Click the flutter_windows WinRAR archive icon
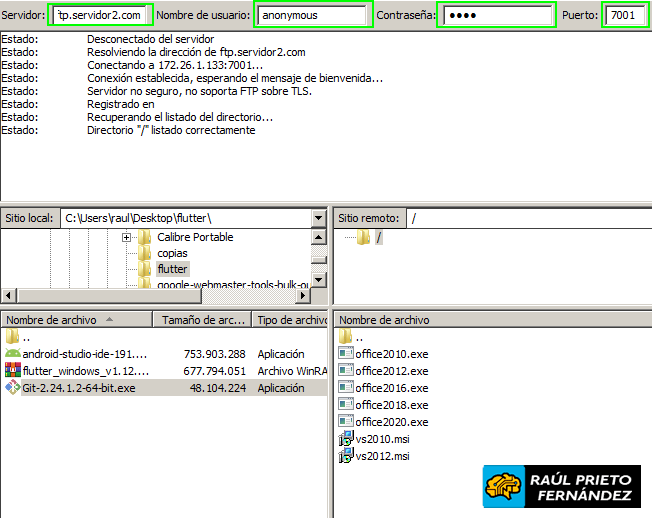The width and height of the screenshot is (652, 518). 13,371
